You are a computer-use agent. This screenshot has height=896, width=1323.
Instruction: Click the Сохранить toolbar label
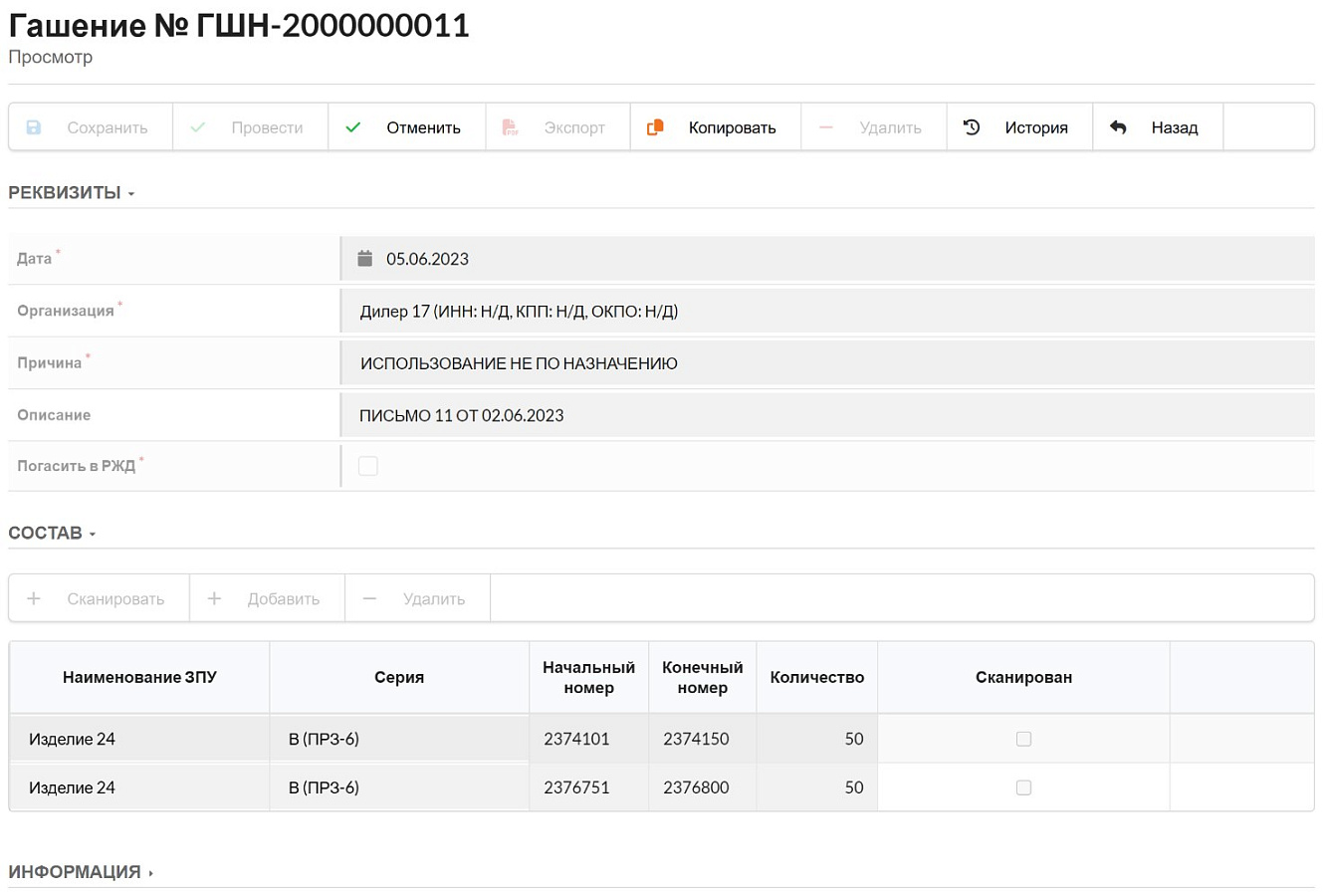108,127
